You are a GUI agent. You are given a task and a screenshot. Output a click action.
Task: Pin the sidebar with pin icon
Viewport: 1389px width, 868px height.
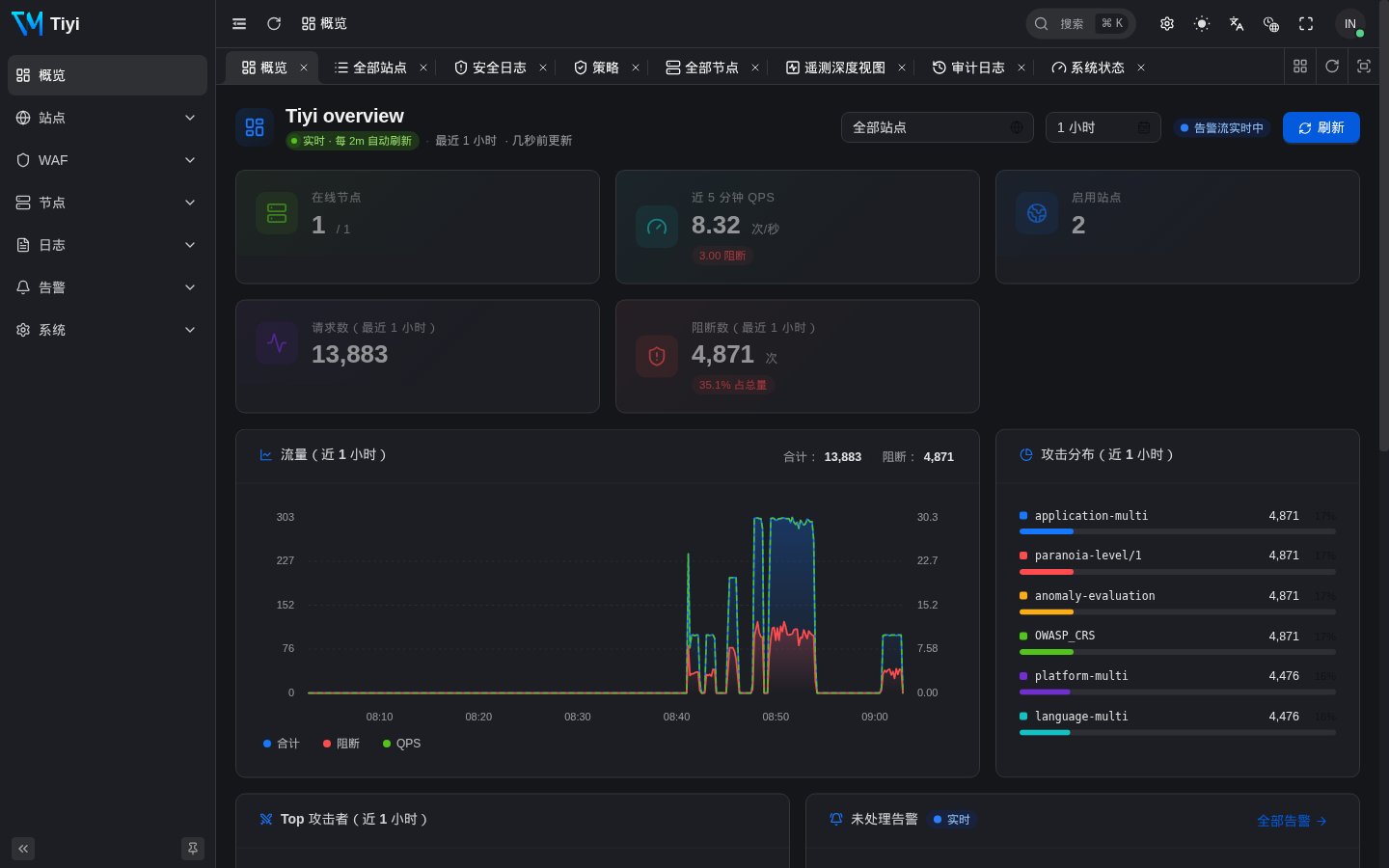193,849
